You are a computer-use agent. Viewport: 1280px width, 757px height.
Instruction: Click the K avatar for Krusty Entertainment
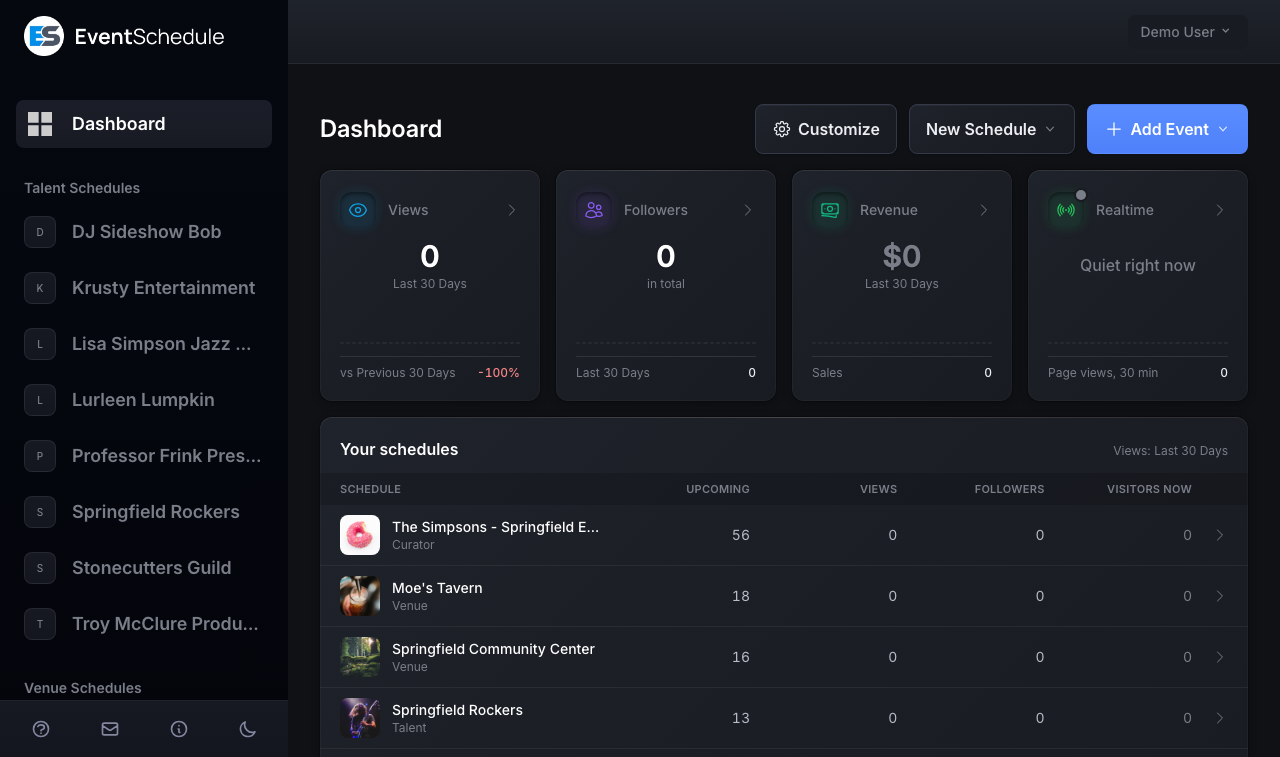coord(40,288)
